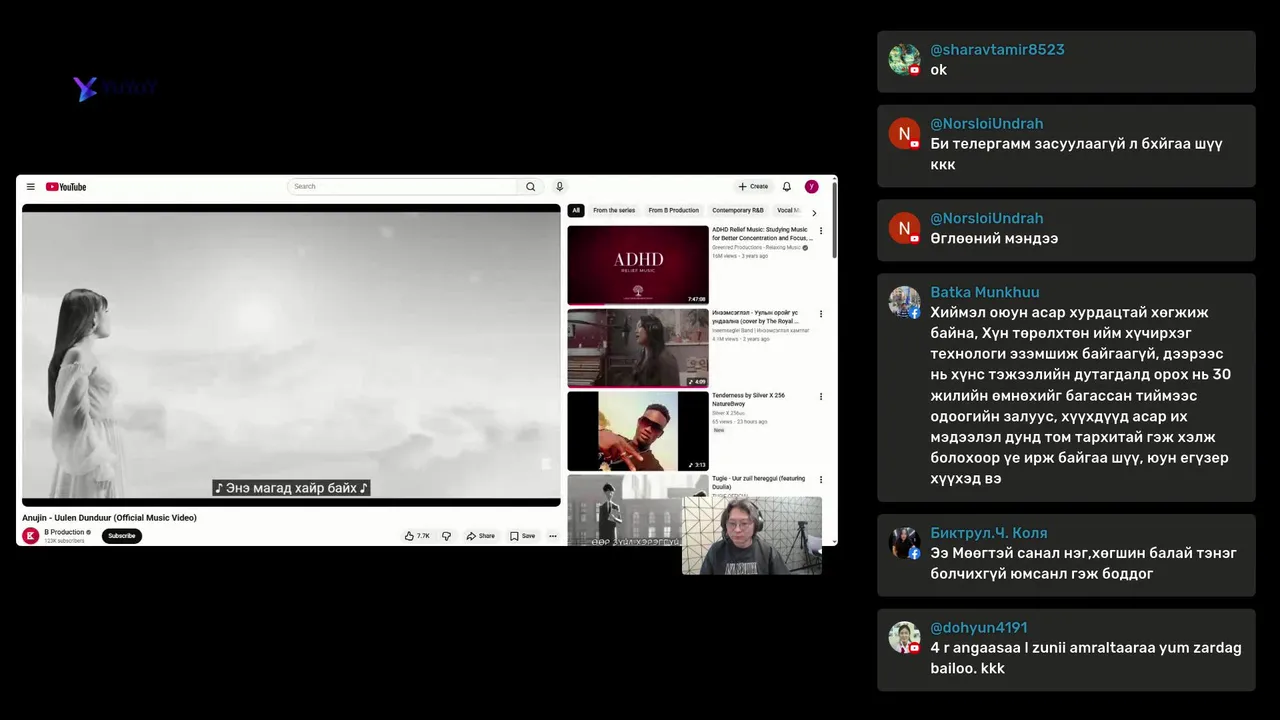
Task: Open ADHD Relief Music video title
Action: [x=760, y=234]
